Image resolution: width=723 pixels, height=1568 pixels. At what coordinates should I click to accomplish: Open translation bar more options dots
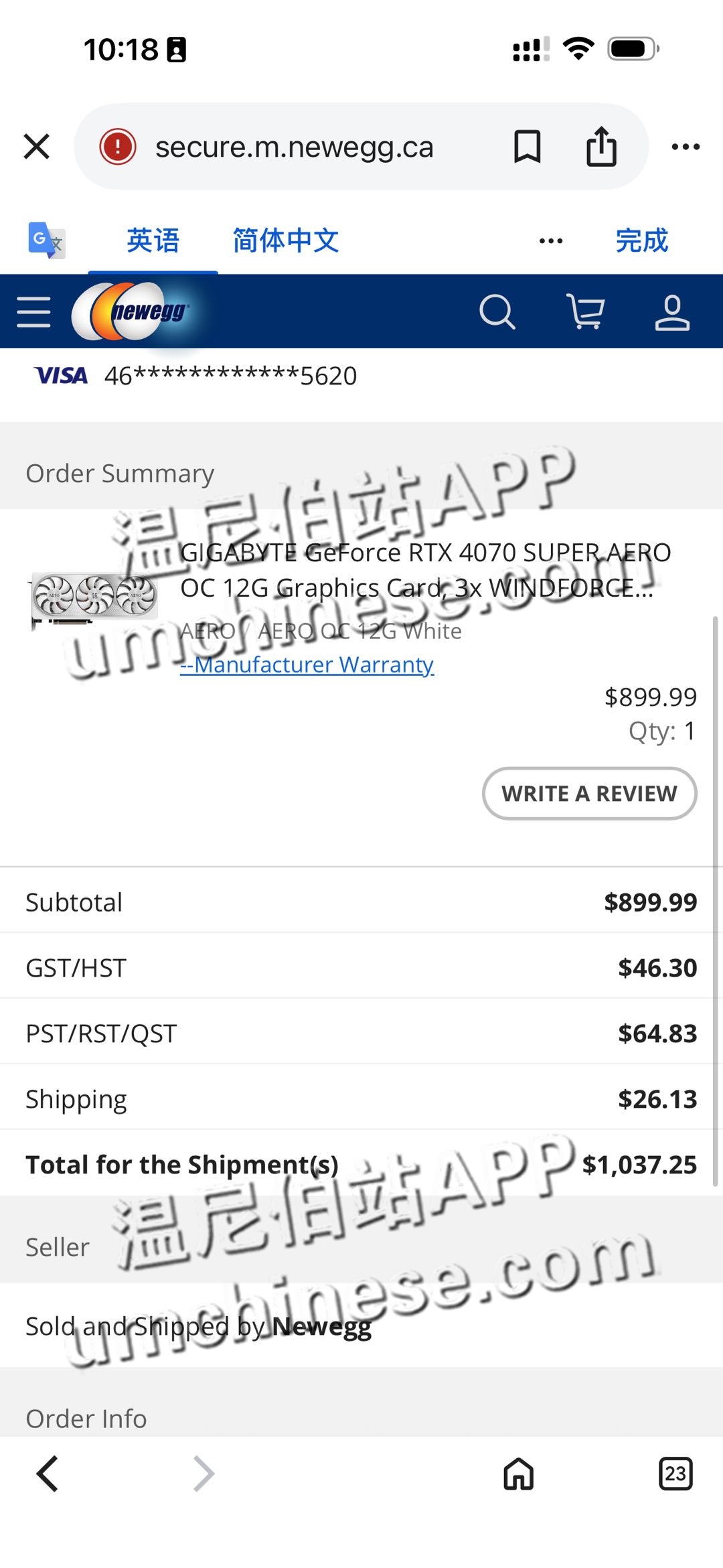click(551, 241)
